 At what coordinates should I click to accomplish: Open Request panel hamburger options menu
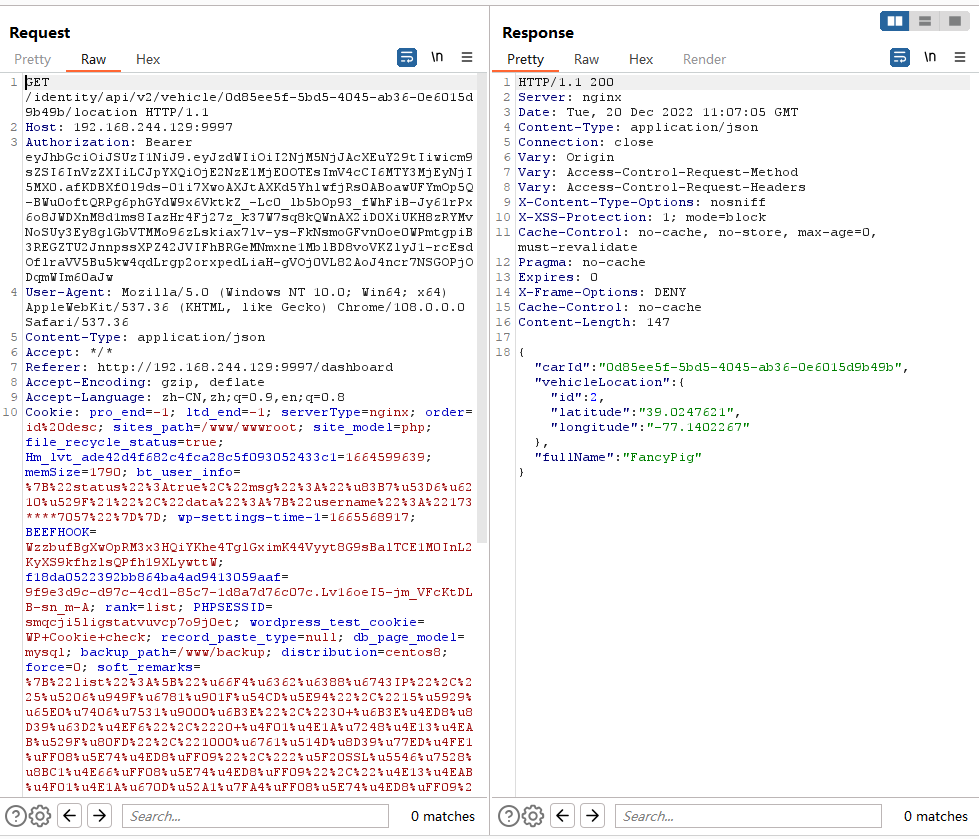[x=467, y=57]
